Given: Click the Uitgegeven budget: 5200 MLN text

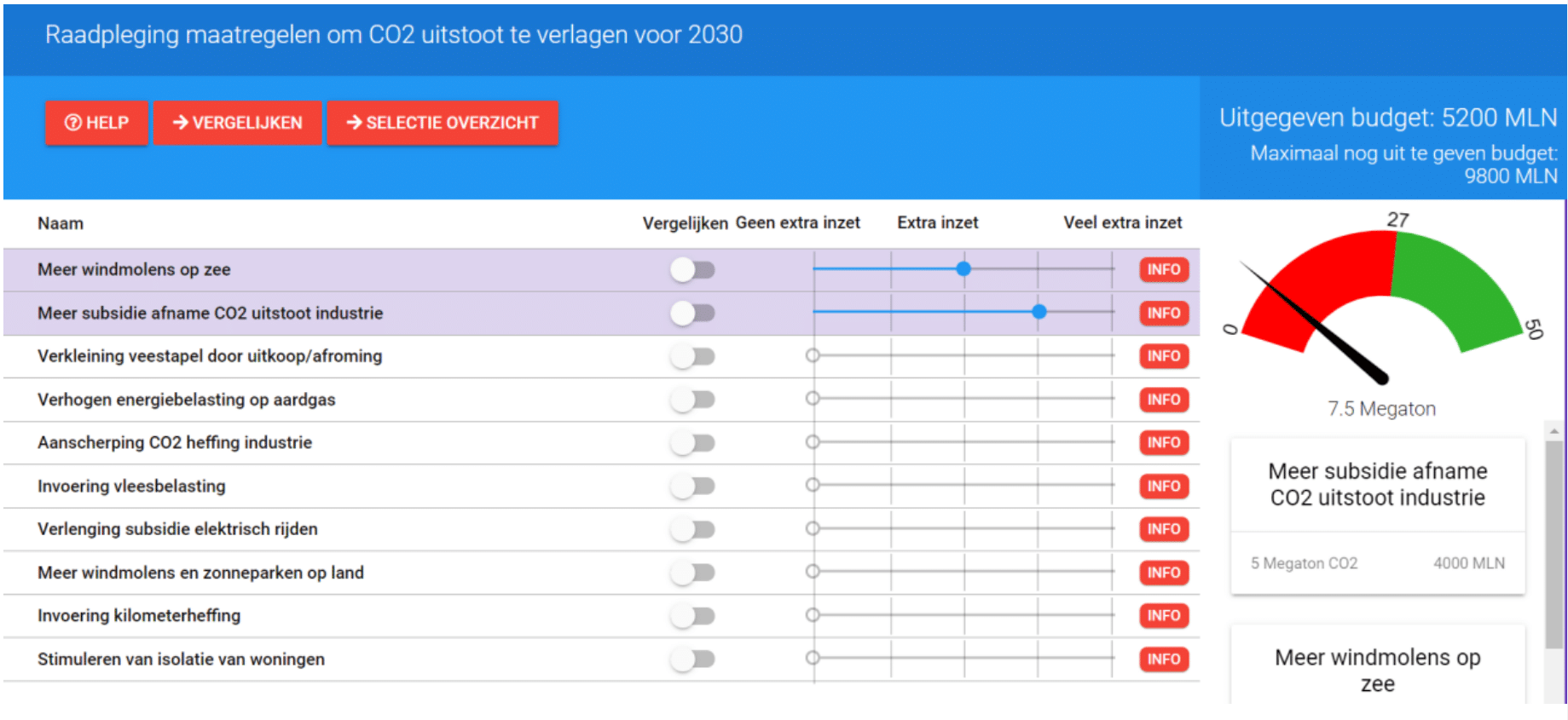Looking at the screenshot, I should tap(1388, 118).
